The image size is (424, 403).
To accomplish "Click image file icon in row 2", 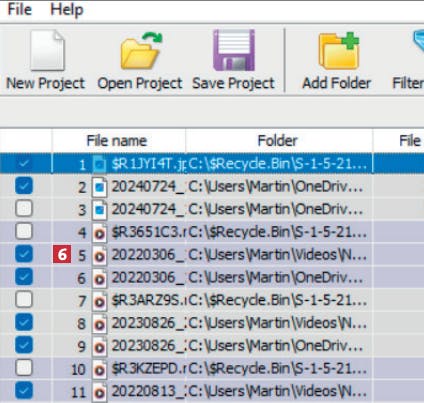I will tap(100, 187).
